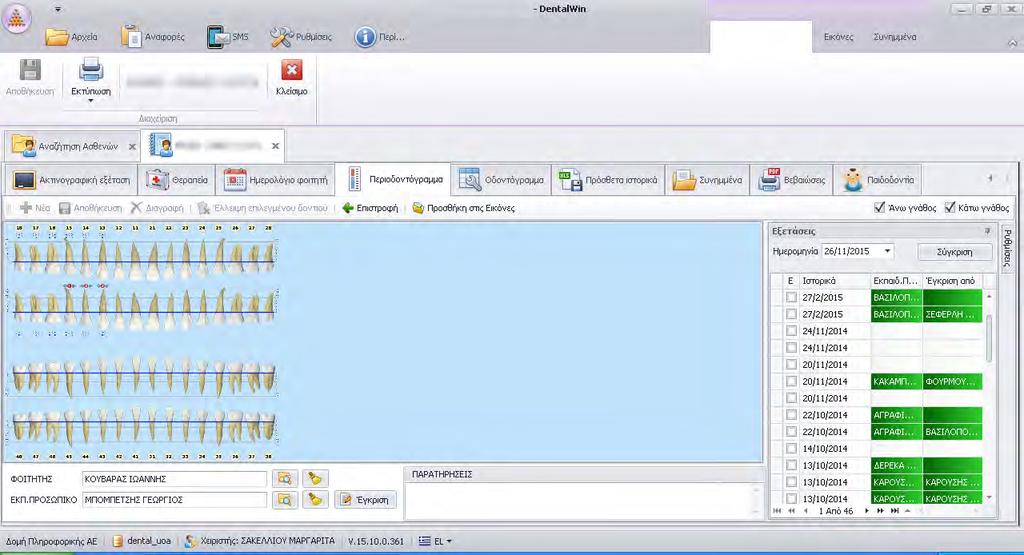The height and width of the screenshot is (555, 1024).
Task: Open the Βεβαιώσεις tab
Action: pos(792,180)
